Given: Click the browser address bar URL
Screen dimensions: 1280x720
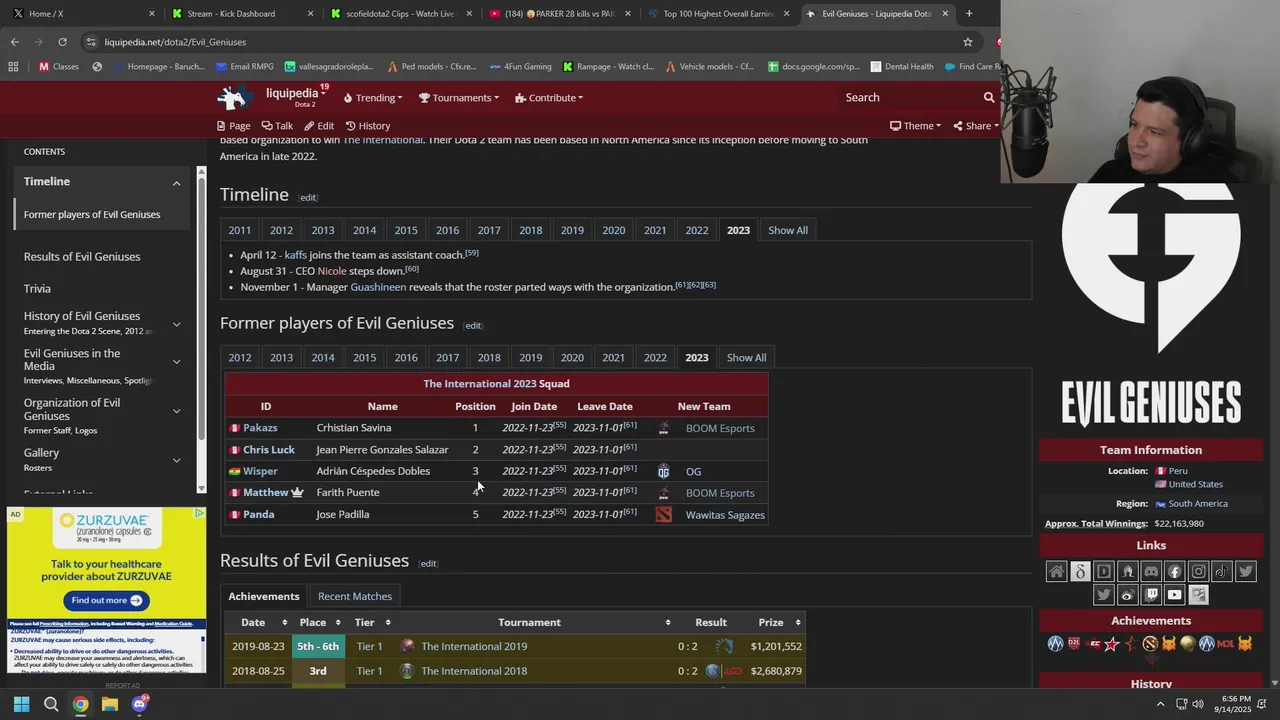Looking at the screenshot, I should [x=175, y=42].
